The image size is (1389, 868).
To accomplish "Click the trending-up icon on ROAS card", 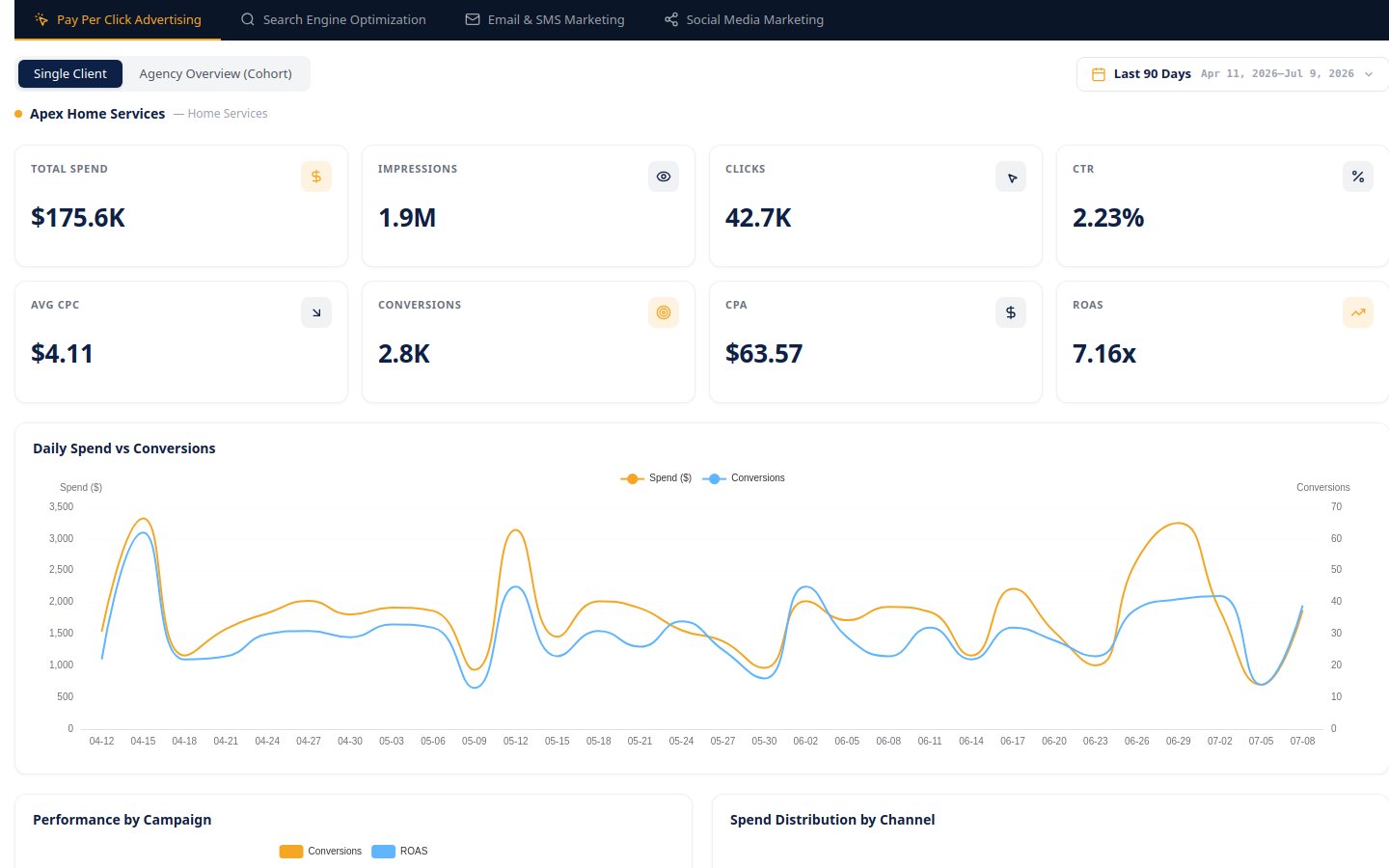I will (x=1358, y=312).
